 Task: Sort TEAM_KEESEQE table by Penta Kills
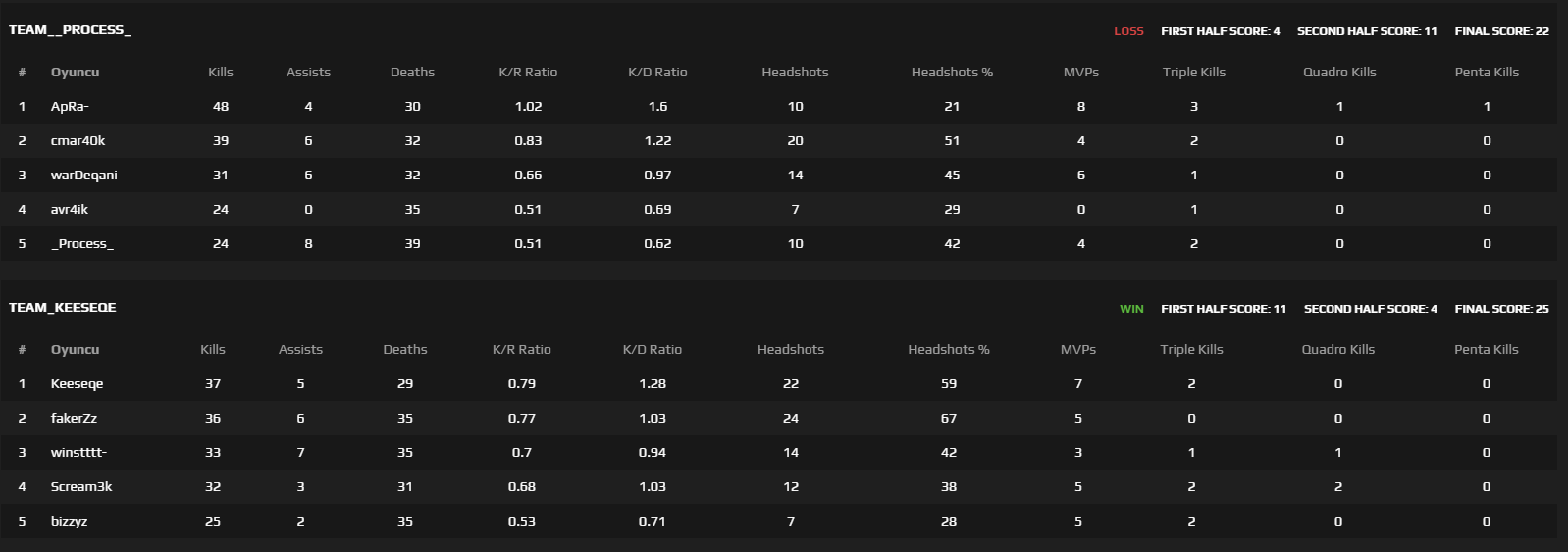1486,349
